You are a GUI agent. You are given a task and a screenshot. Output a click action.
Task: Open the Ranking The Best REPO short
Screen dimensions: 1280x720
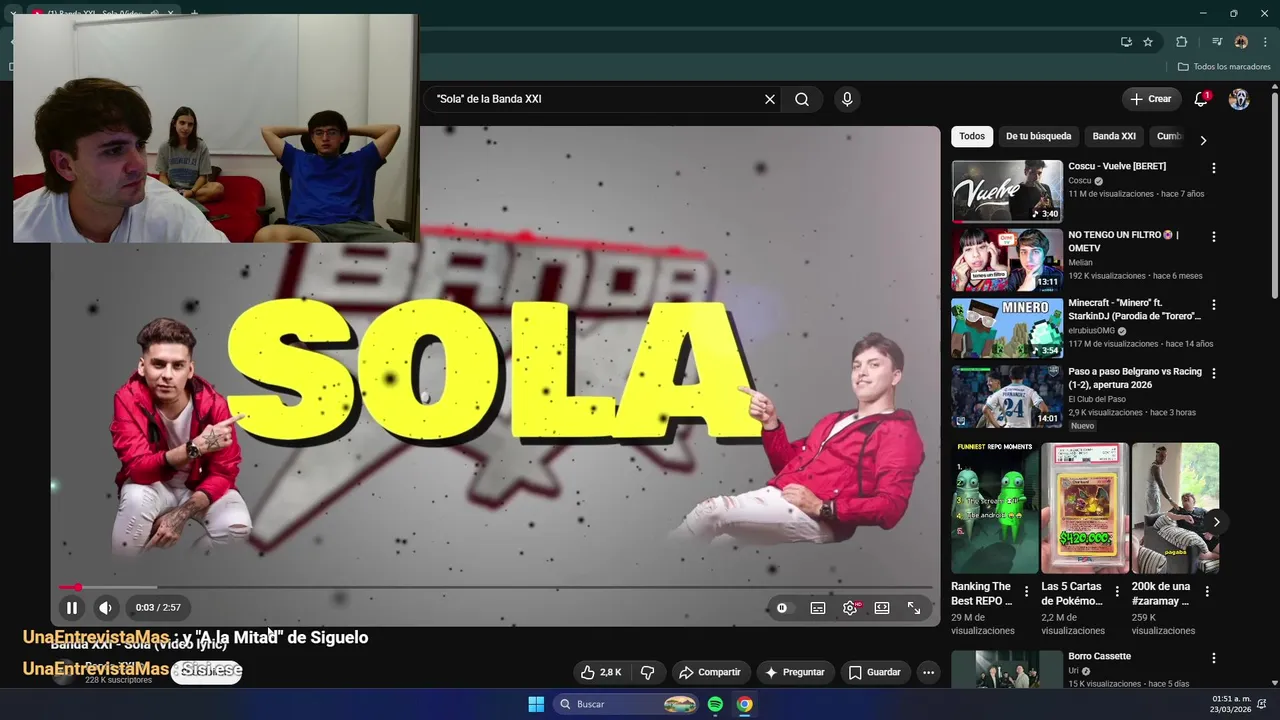pos(995,508)
